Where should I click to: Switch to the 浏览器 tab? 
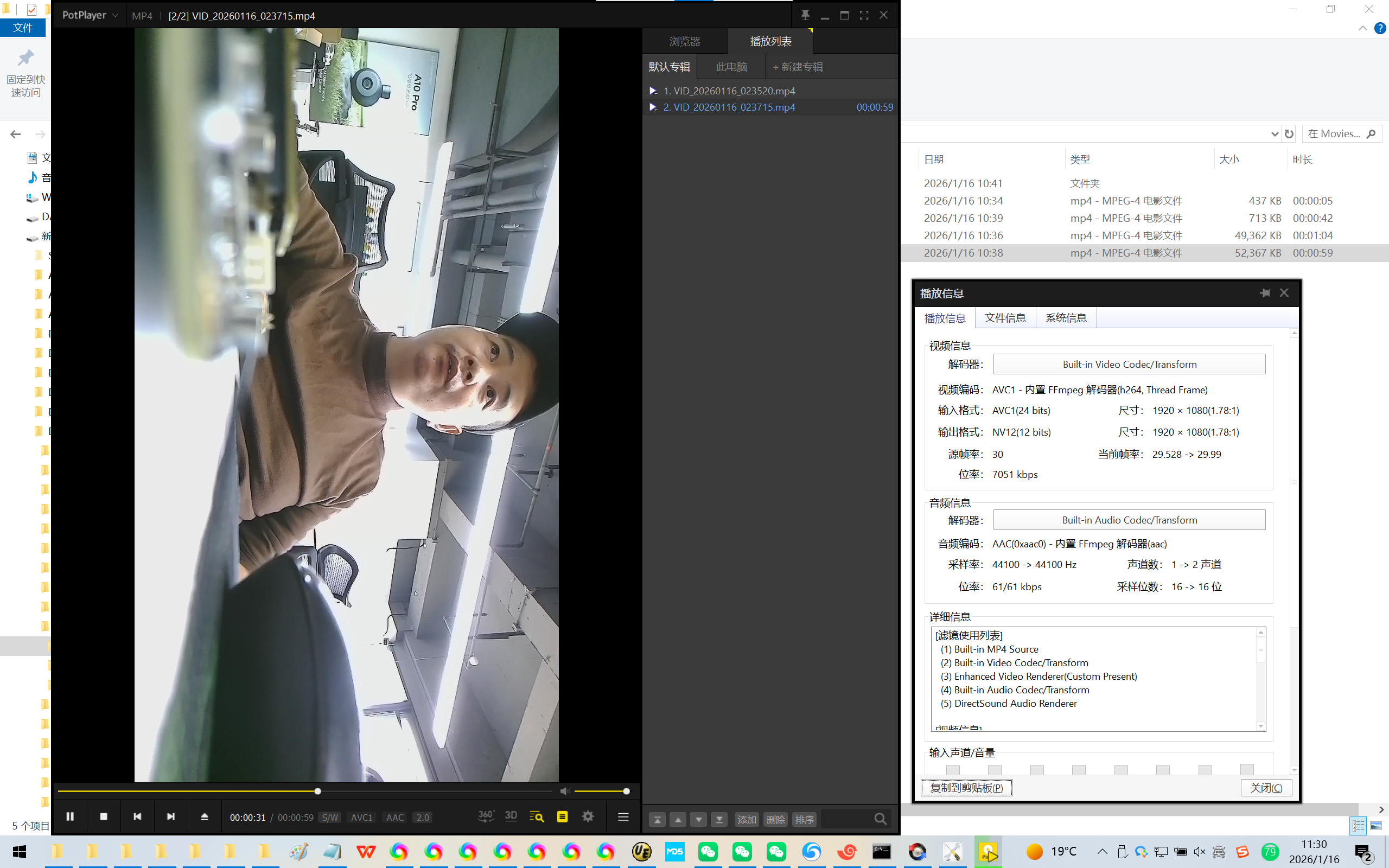click(685, 41)
